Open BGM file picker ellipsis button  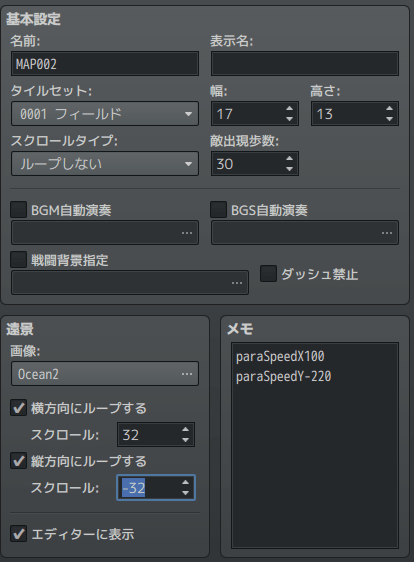(x=187, y=233)
